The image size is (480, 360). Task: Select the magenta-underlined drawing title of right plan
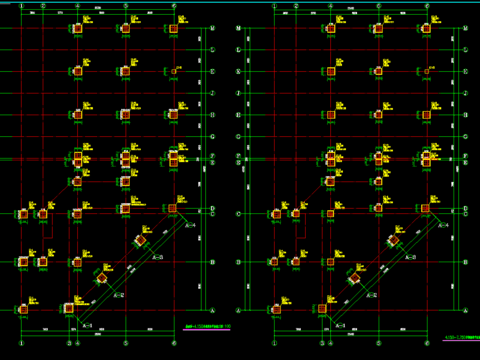[462, 337]
